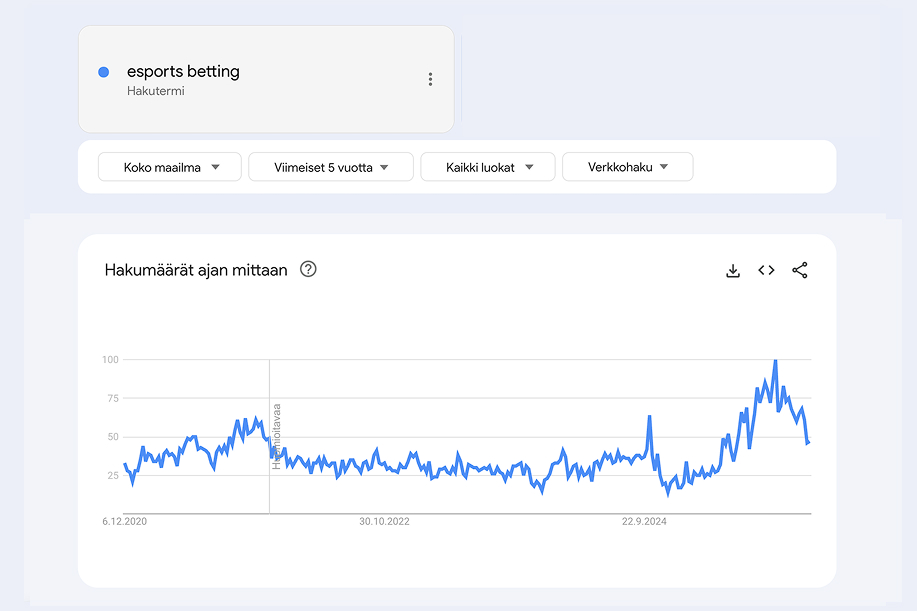Viewport: 917px width, 611px height.
Task: Open the three-dot menu on the search term card
Action: pyautogui.click(x=430, y=78)
